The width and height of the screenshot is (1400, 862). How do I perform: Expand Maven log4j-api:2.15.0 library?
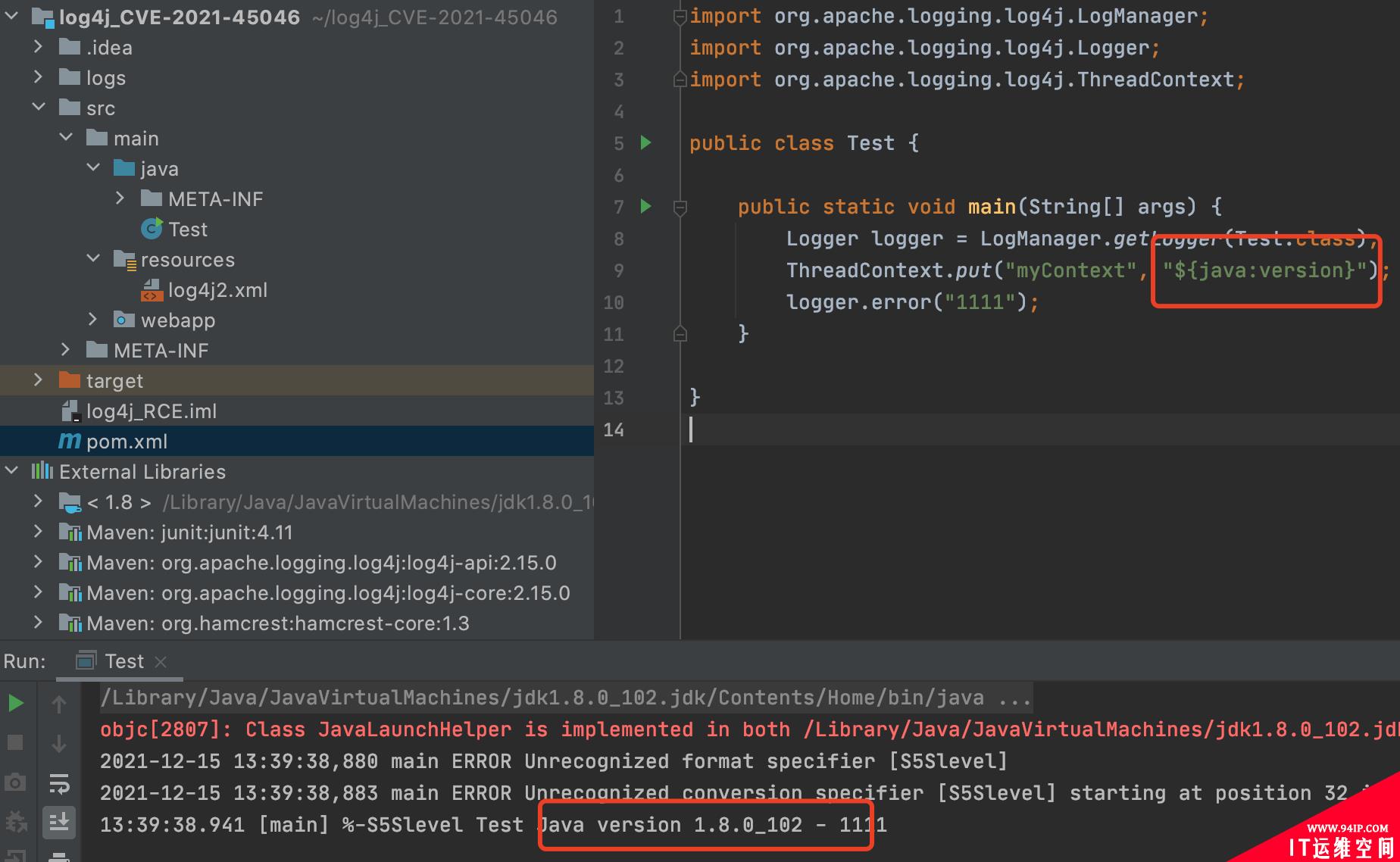tap(38, 562)
